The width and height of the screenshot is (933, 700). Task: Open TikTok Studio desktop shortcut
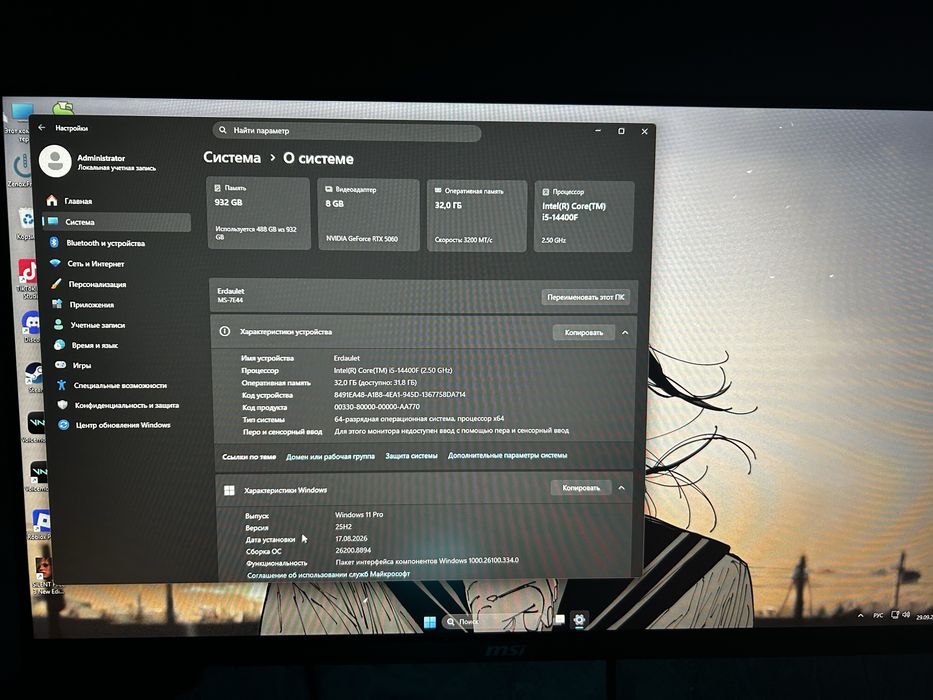[28, 278]
